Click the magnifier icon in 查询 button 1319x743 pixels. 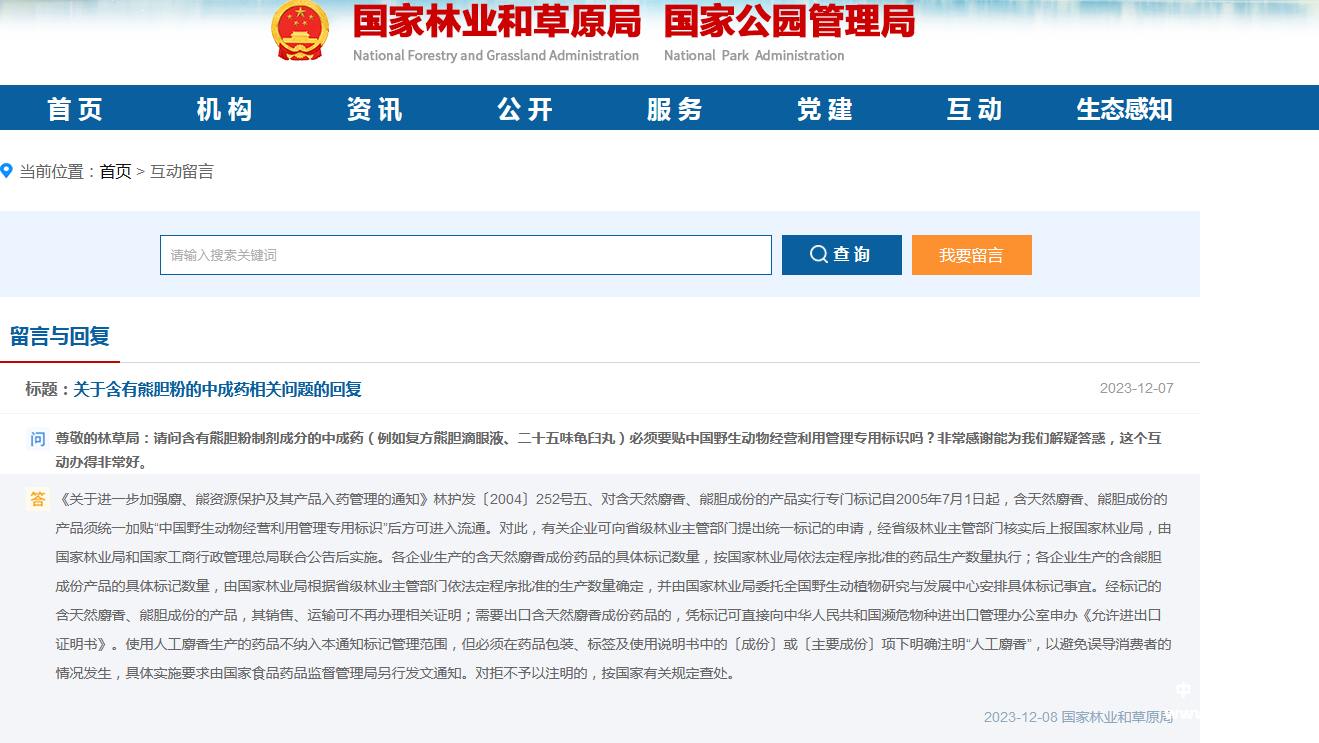point(819,255)
